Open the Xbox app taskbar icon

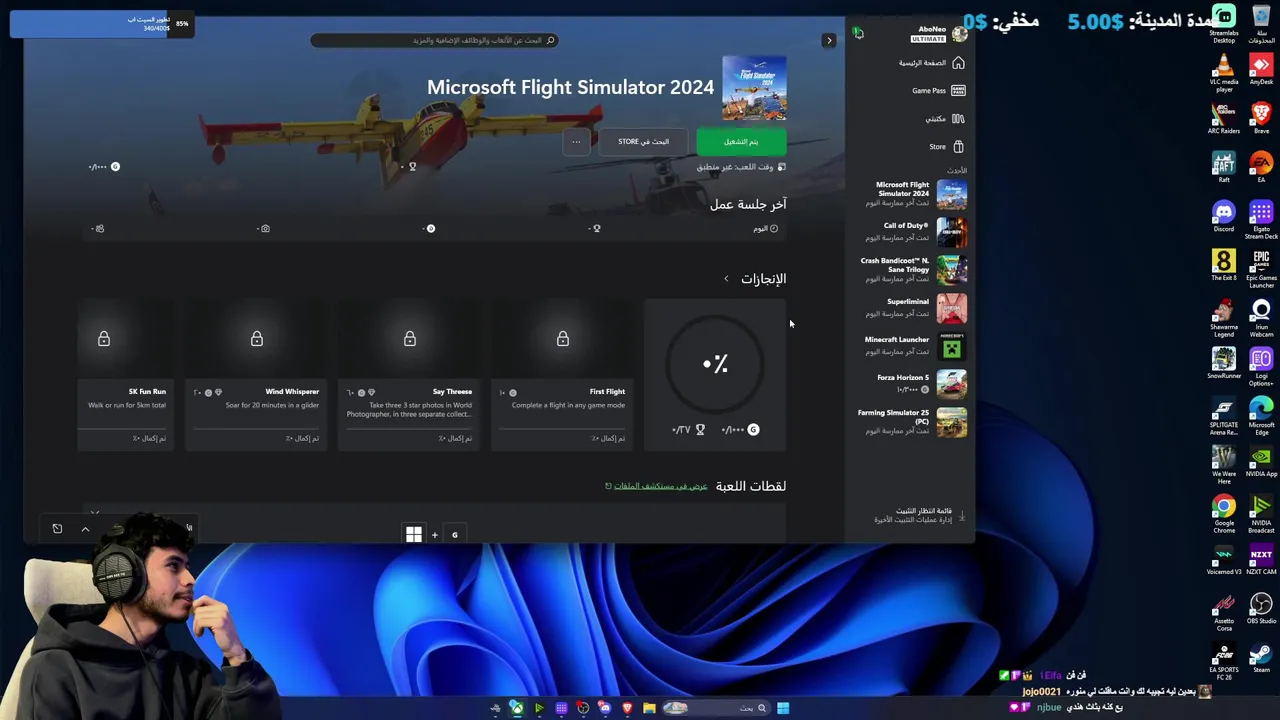516,708
